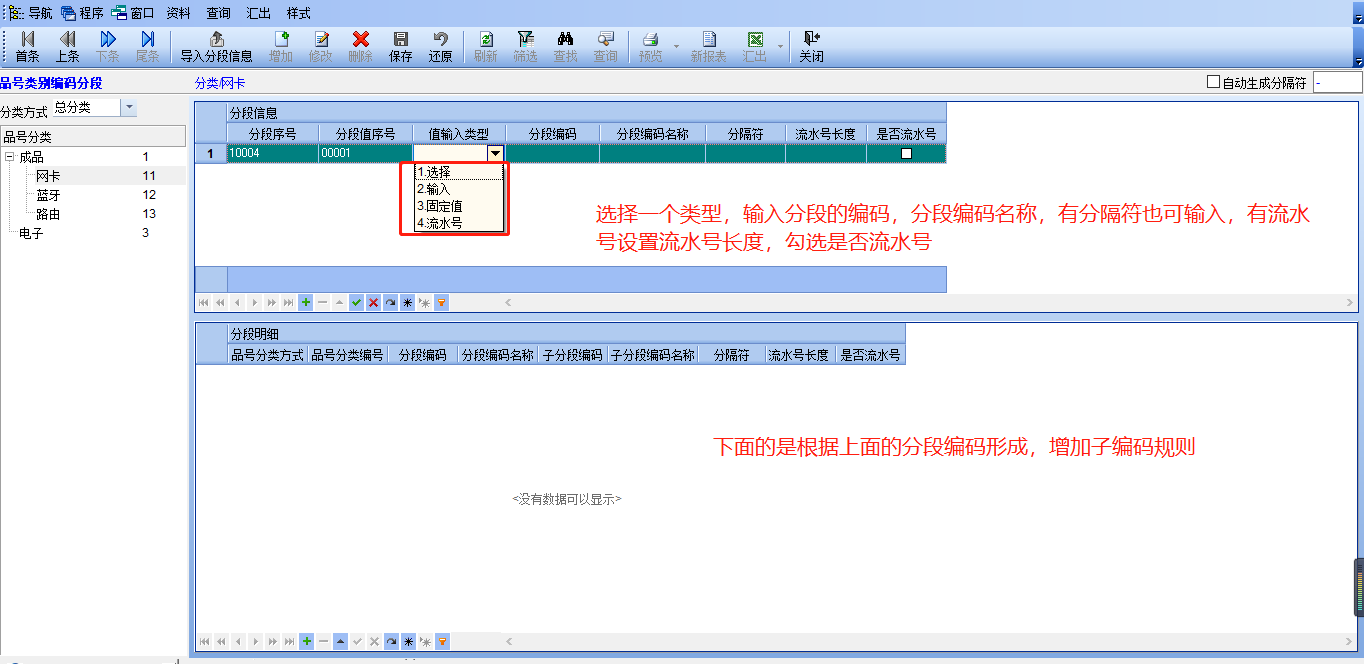Click the 分段序号 cell showing 10004

[x=273, y=154]
